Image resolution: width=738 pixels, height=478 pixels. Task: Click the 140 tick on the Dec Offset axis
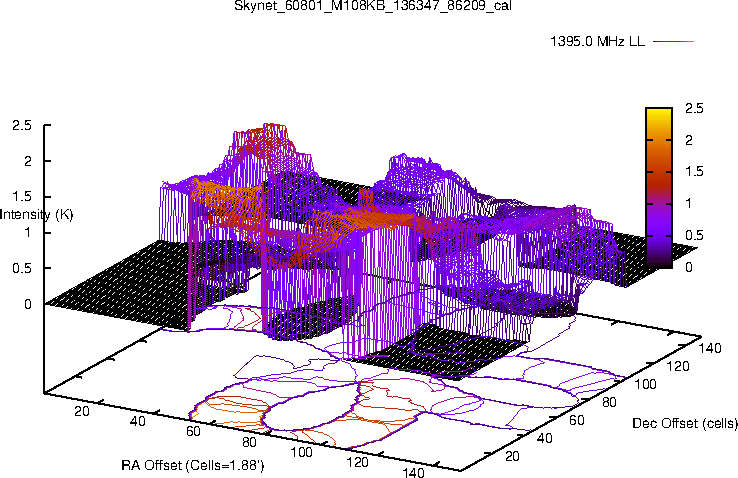(x=710, y=348)
